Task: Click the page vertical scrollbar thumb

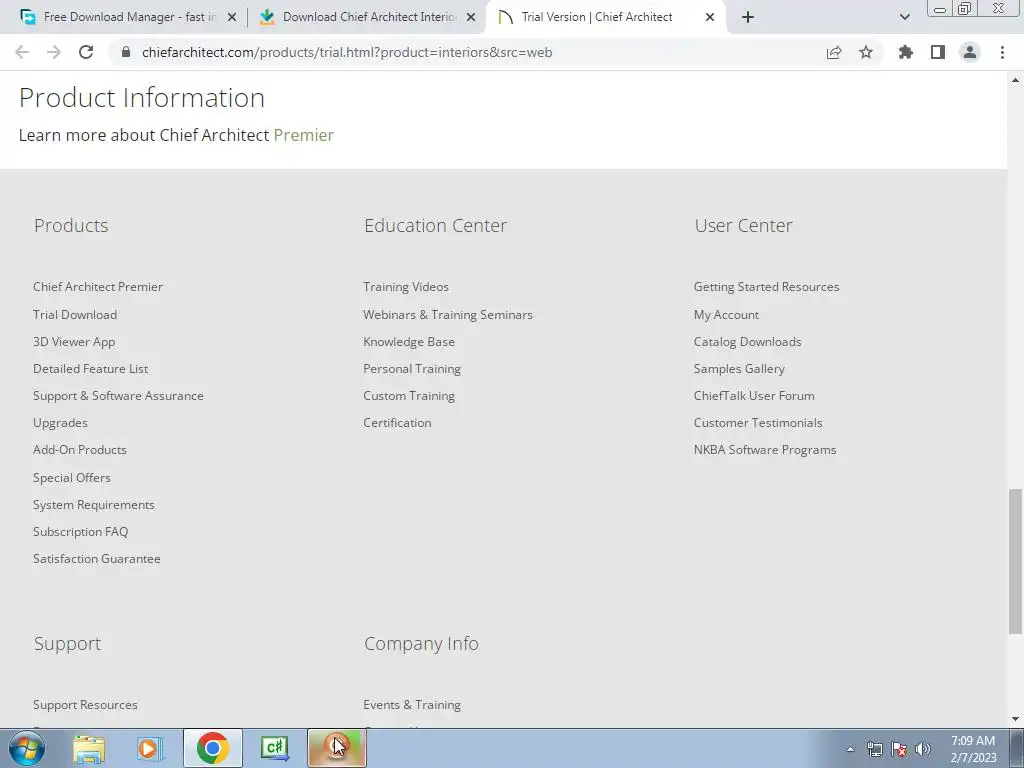Action: click(1015, 560)
